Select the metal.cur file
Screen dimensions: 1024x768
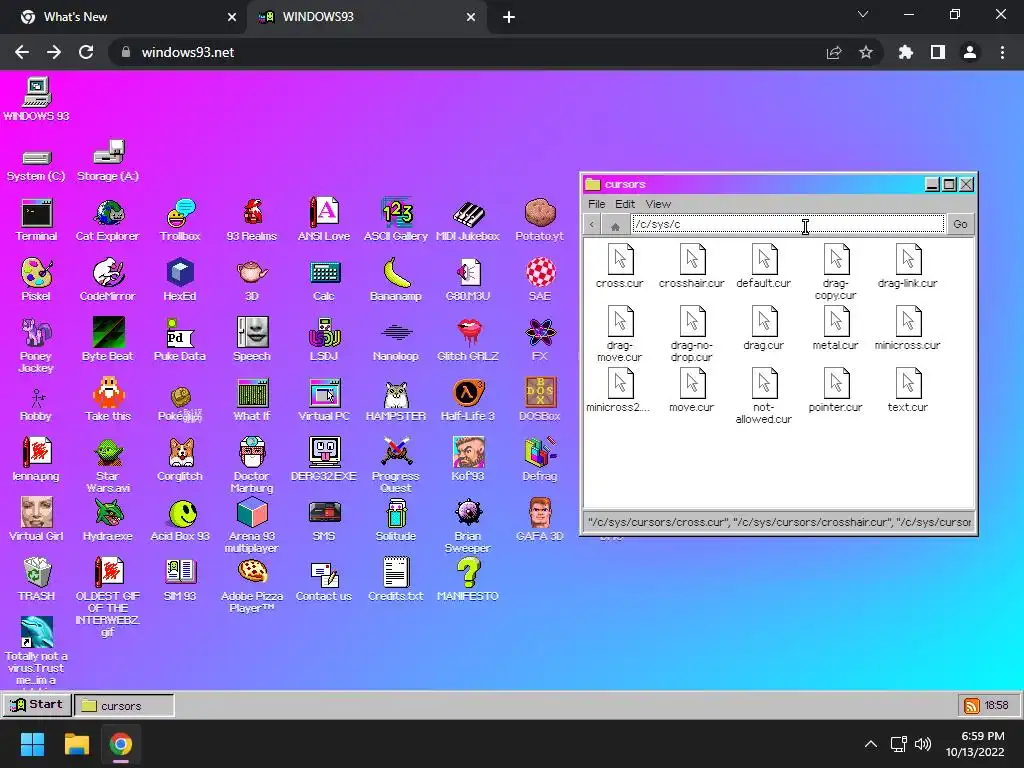point(835,328)
